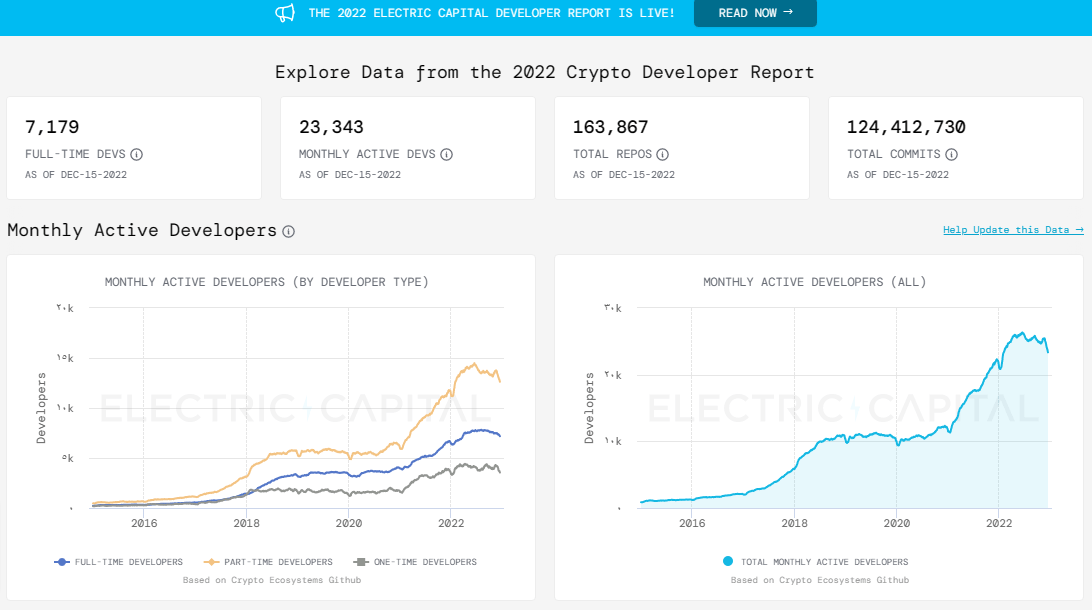Toggle Total Monthly Active Developers legend series
The height and width of the screenshot is (610, 1092).
coord(816,562)
